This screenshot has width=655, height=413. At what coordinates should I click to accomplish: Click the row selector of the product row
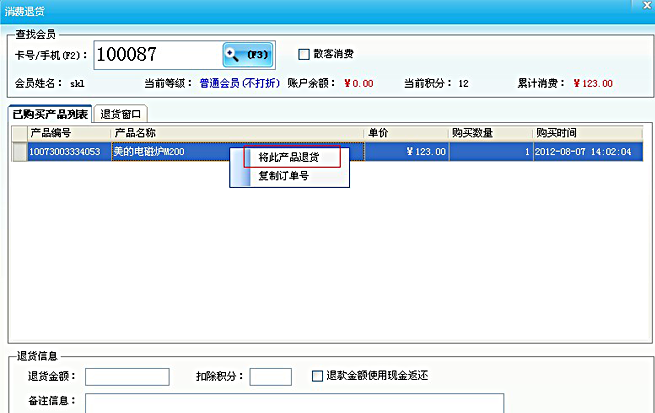click(19, 151)
